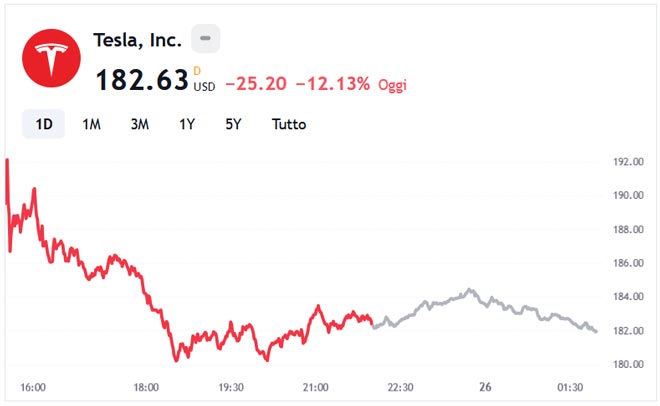Image resolution: width=660 pixels, height=406 pixels.
Task: Select the 1Y chart range
Action: (187, 125)
